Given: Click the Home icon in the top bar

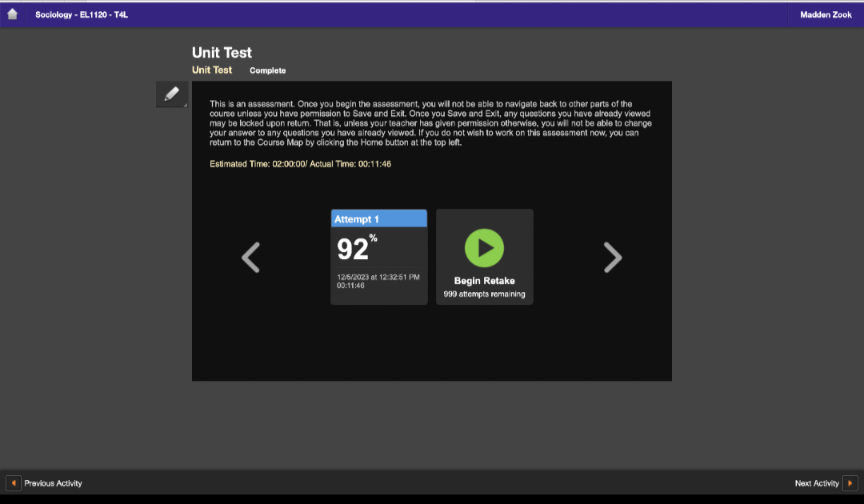Looking at the screenshot, I should (x=13, y=14).
